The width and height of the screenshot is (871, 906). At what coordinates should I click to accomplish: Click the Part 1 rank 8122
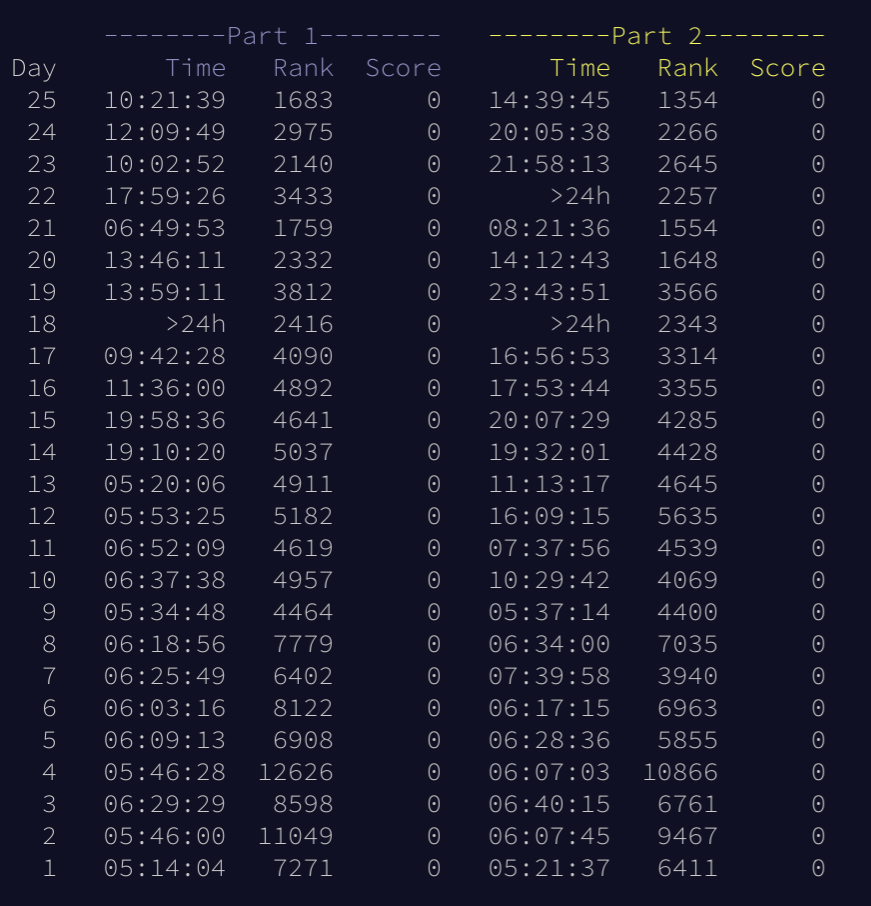pyautogui.click(x=303, y=708)
